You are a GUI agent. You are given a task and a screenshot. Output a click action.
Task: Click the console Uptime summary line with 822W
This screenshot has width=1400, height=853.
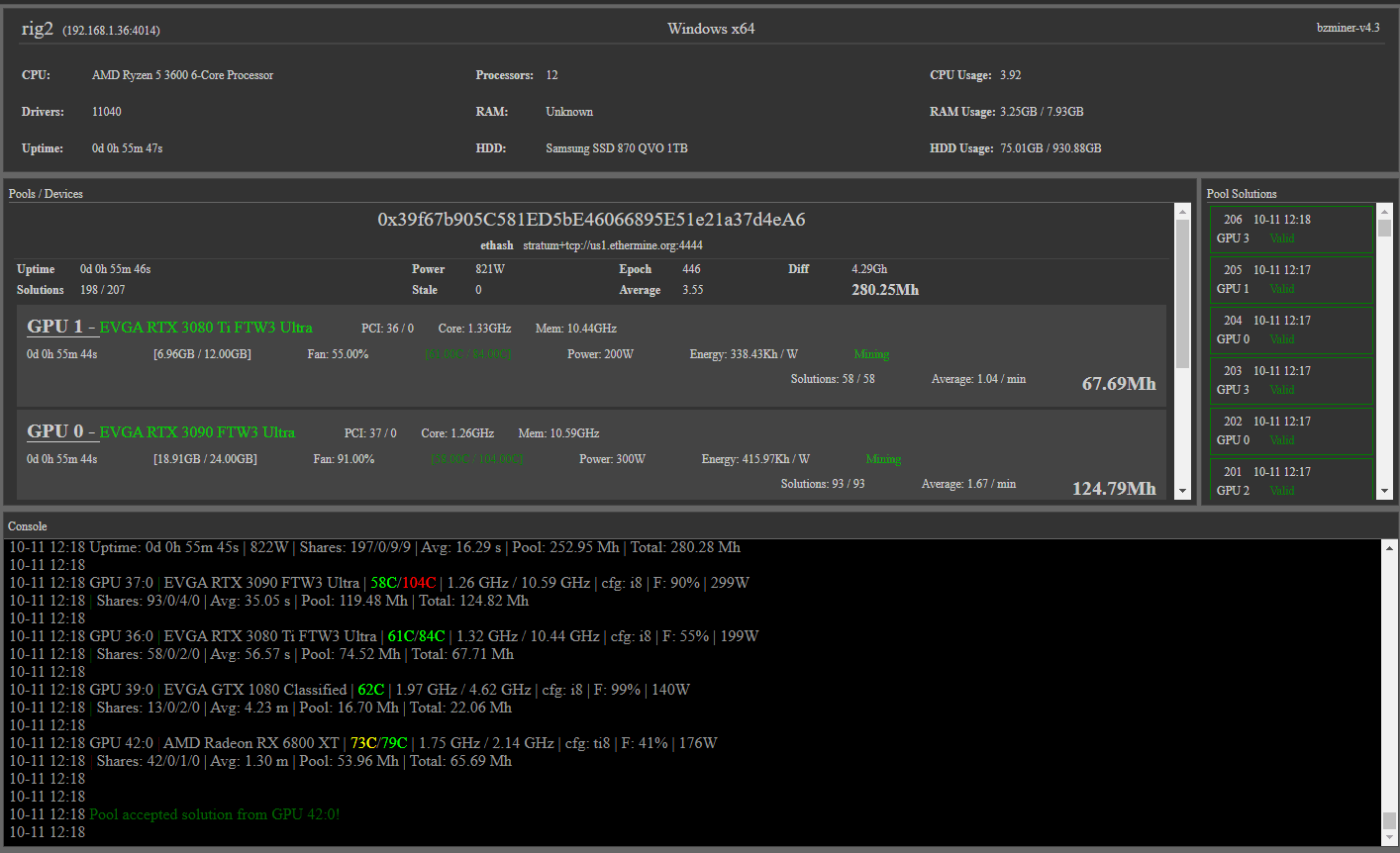point(374,547)
